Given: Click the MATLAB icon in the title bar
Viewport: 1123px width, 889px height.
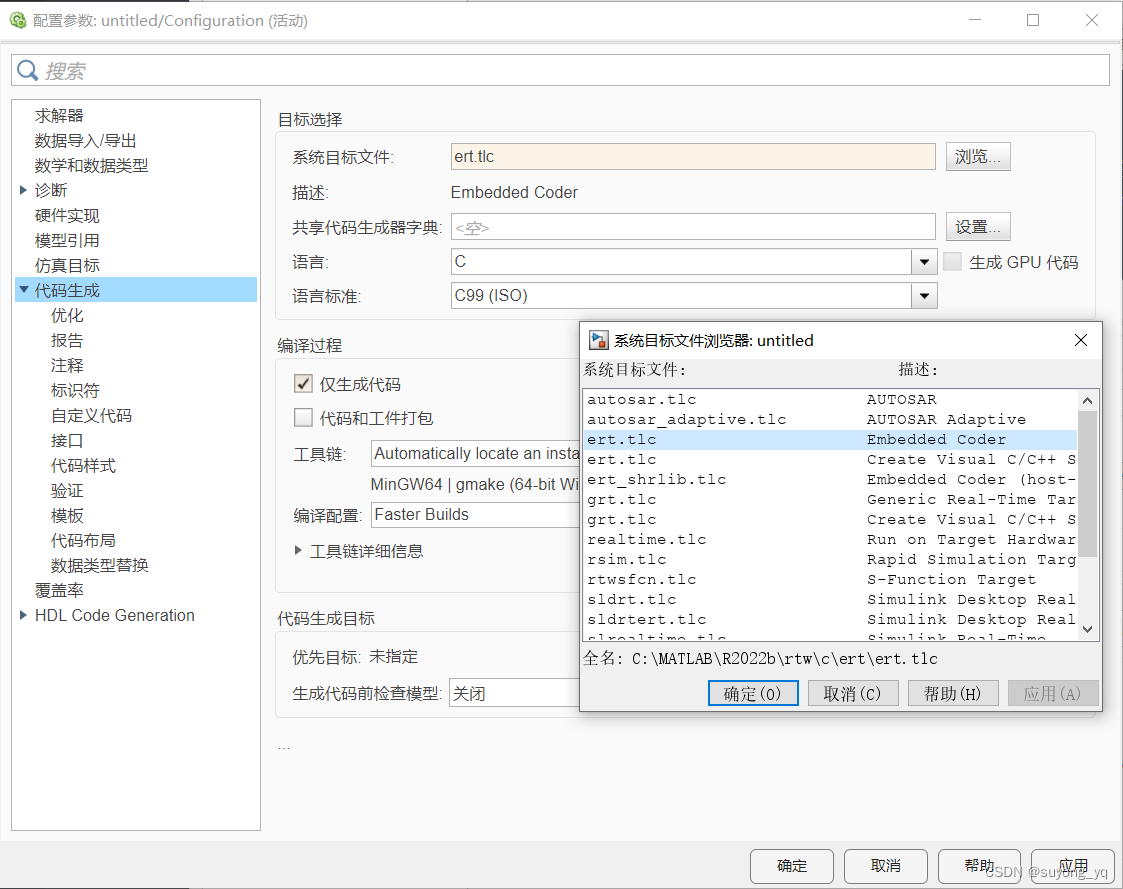Looking at the screenshot, I should click(x=17, y=20).
